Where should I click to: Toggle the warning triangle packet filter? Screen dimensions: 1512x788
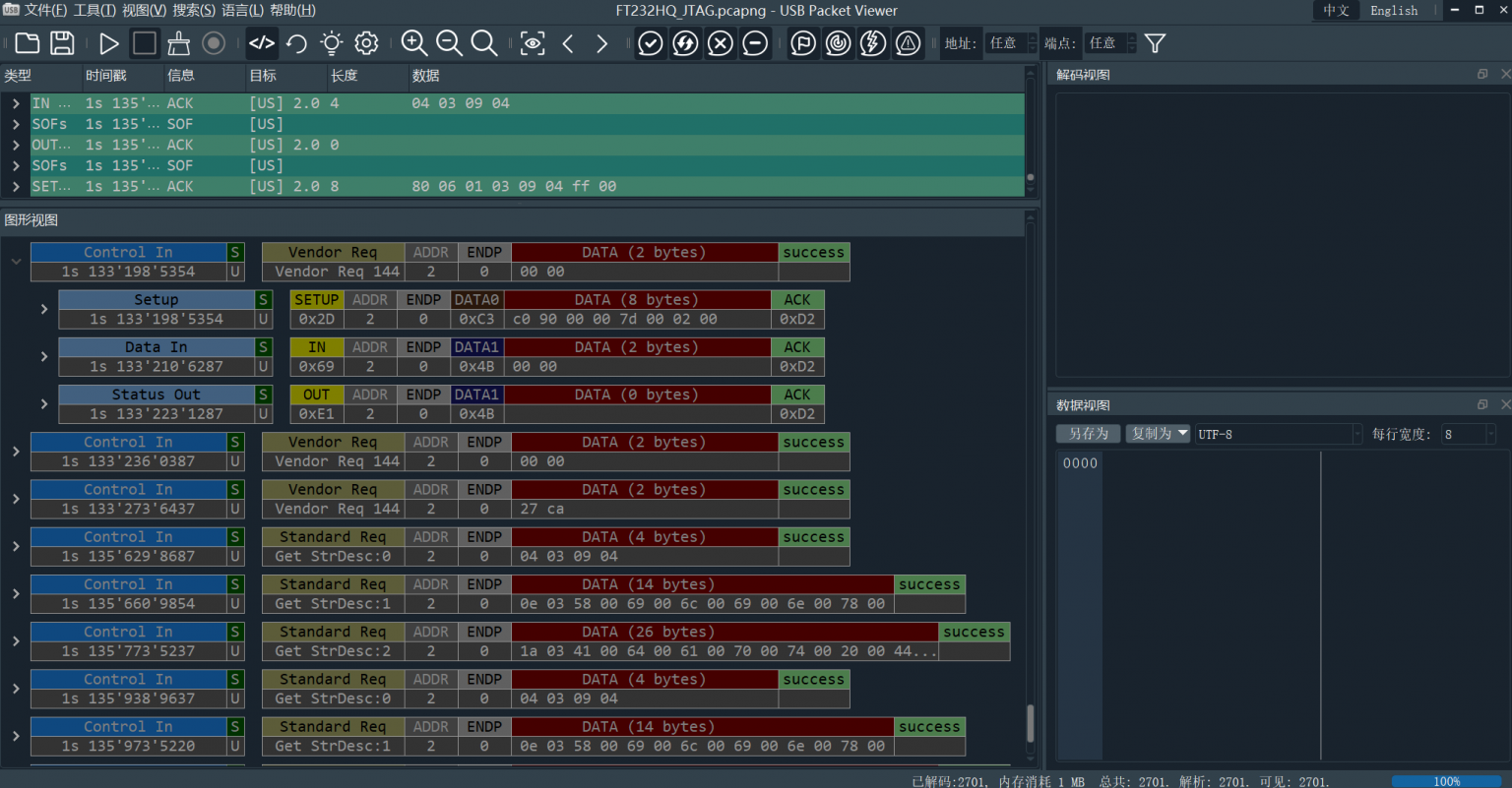click(x=908, y=43)
